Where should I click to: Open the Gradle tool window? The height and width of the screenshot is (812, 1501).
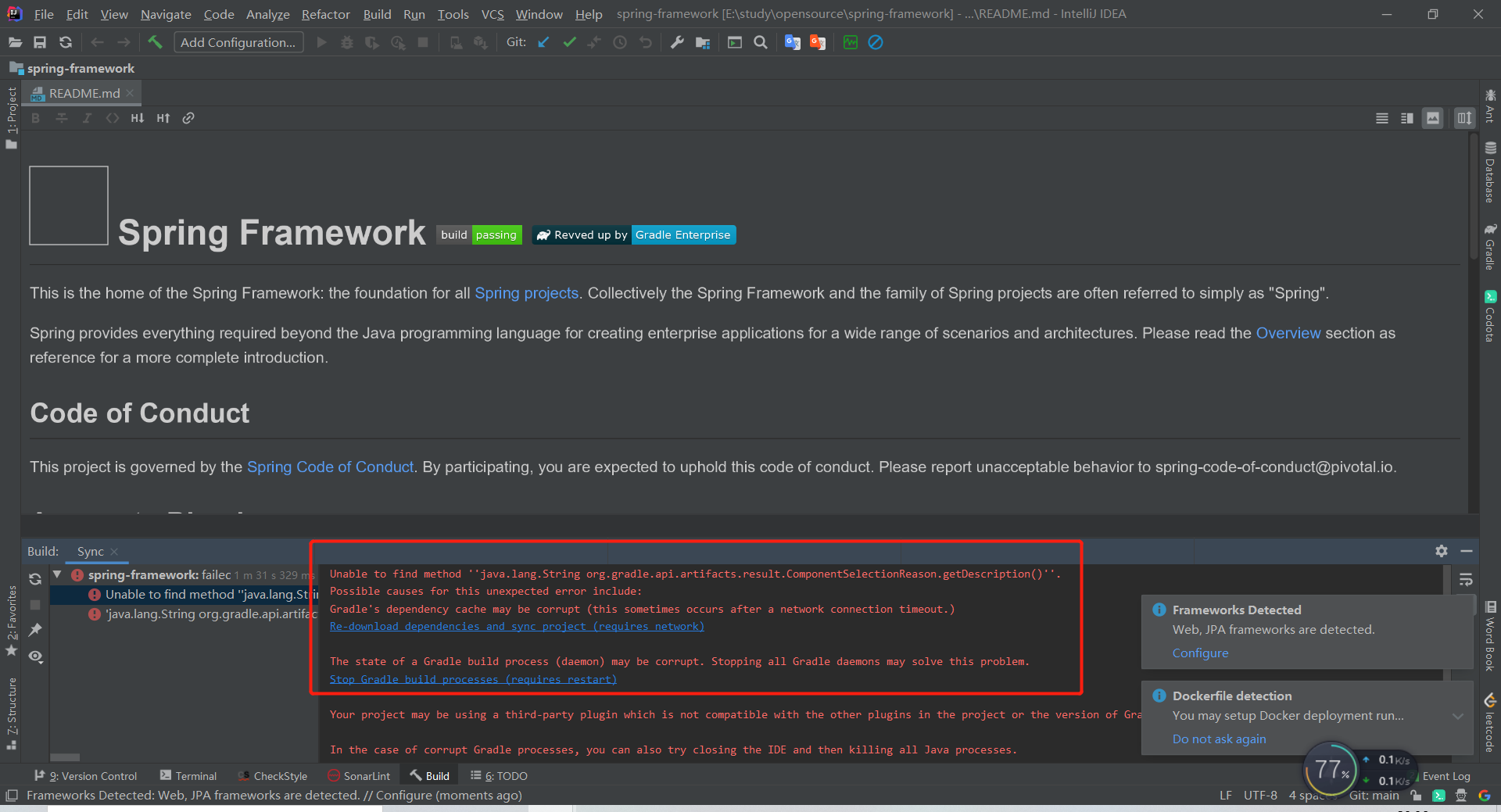pos(1490,248)
